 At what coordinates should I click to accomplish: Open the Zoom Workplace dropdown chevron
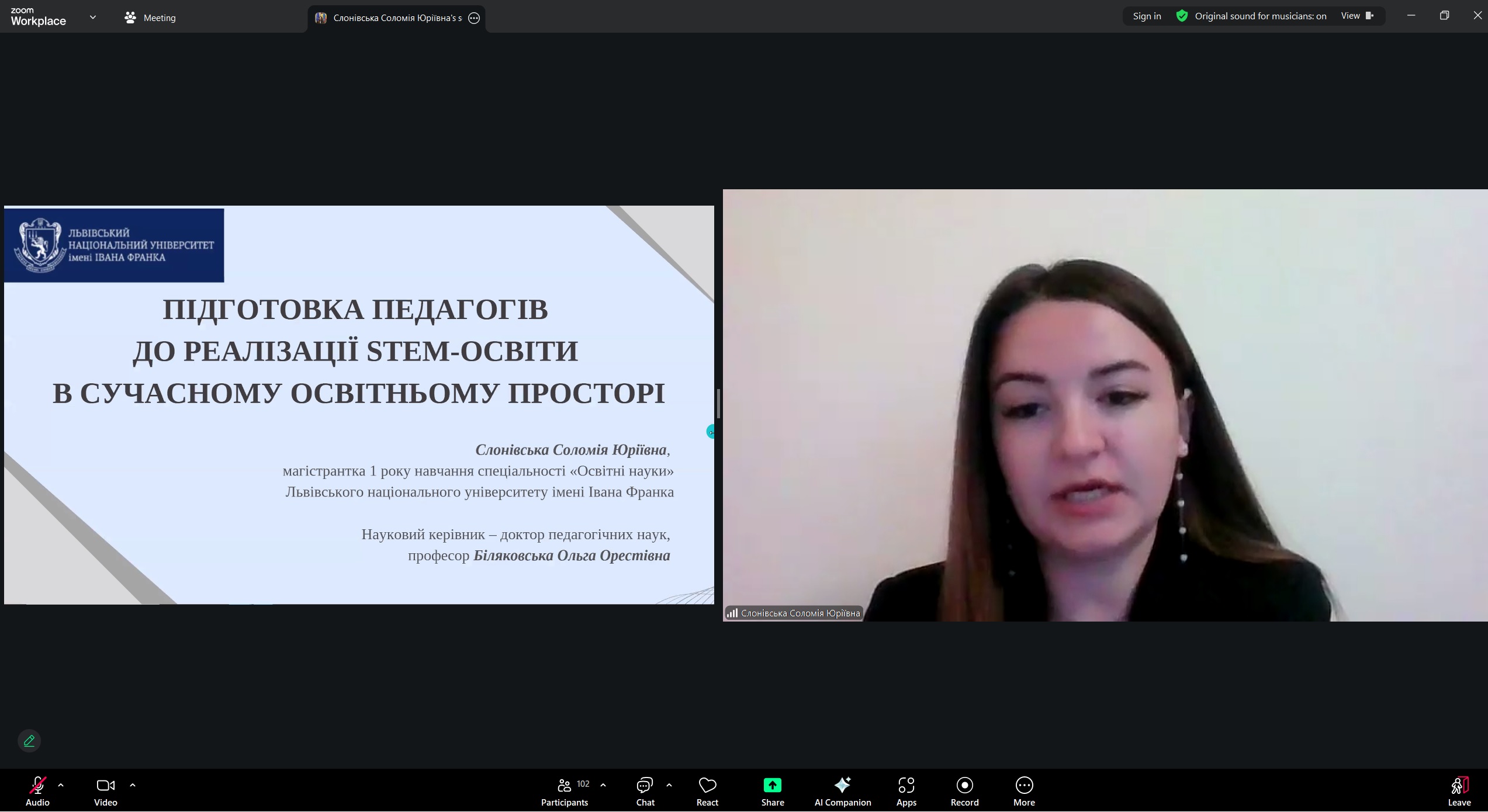tap(93, 18)
